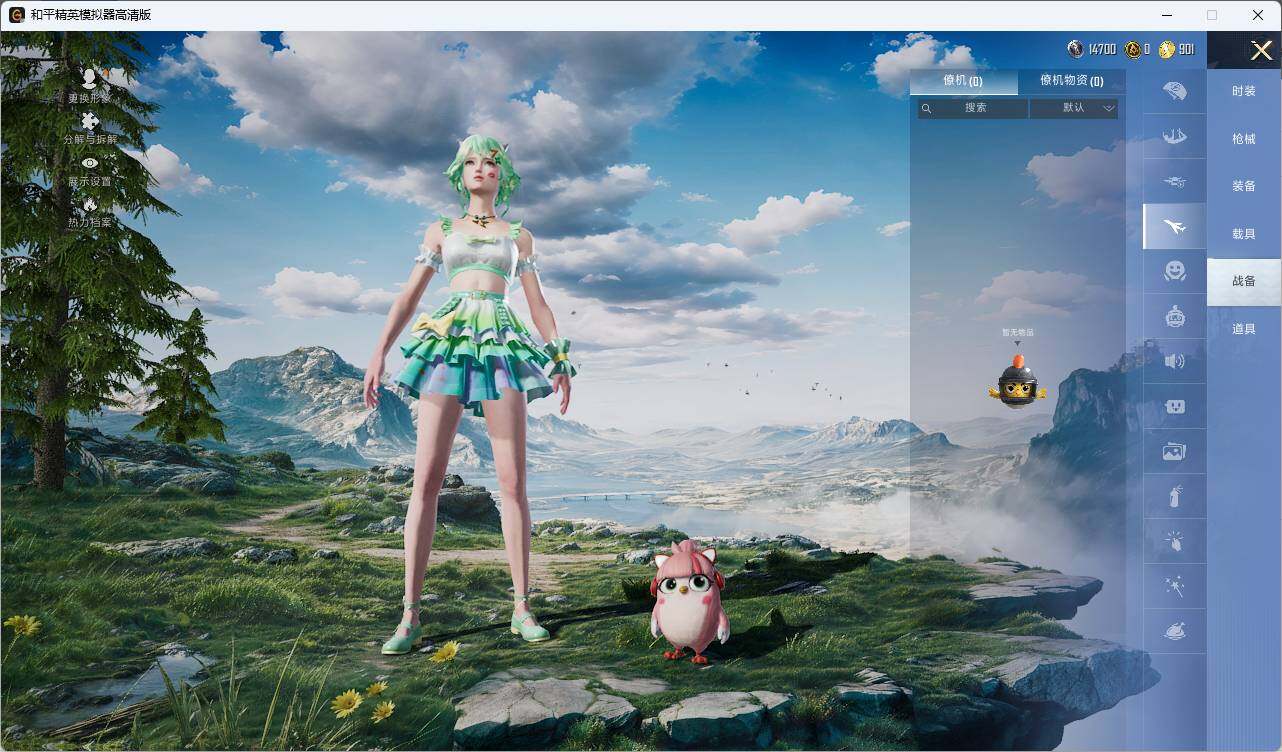The width and height of the screenshot is (1282, 752).
Task: Open 热力档案 flame icon
Action: click(x=90, y=204)
